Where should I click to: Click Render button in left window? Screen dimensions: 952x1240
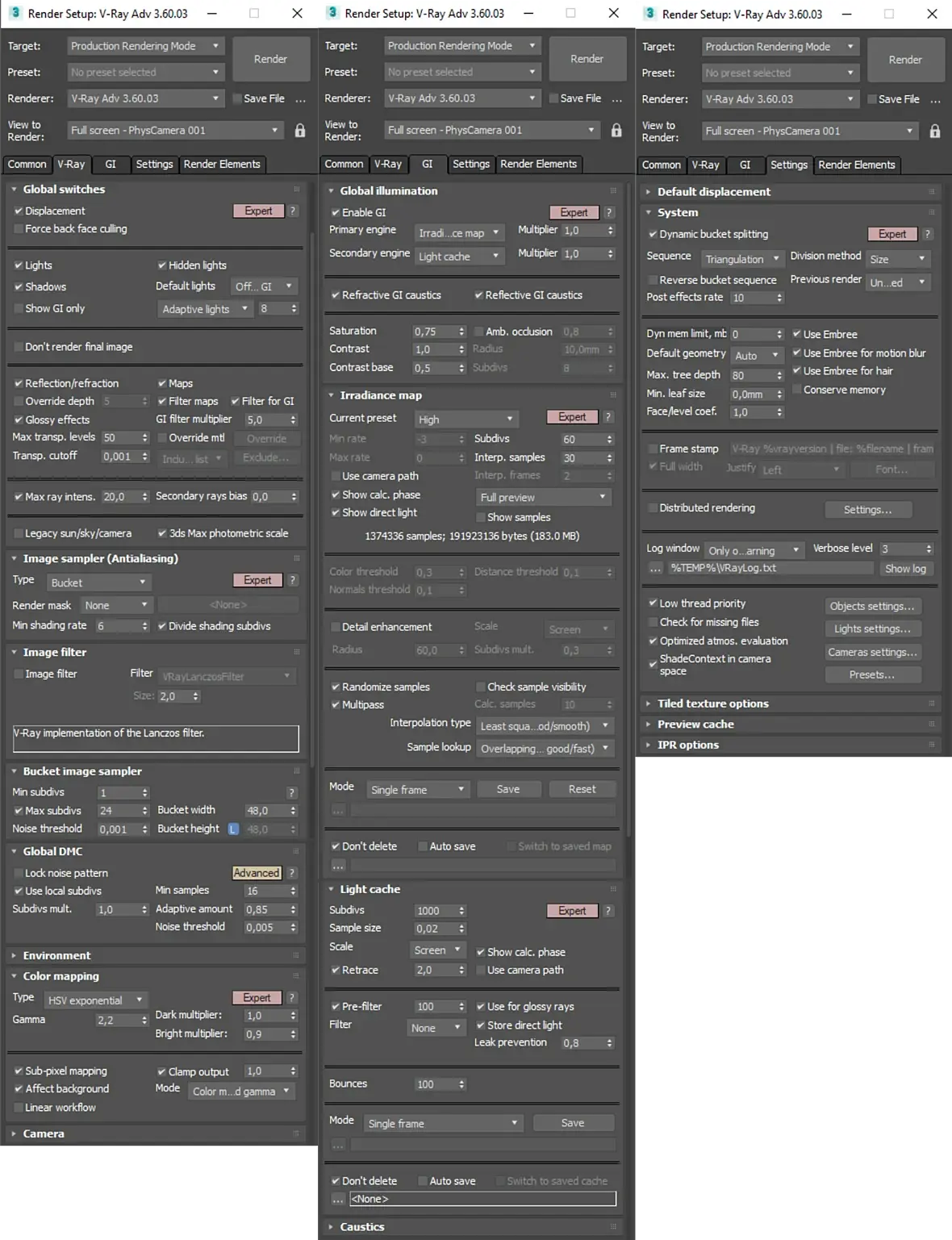click(270, 59)
